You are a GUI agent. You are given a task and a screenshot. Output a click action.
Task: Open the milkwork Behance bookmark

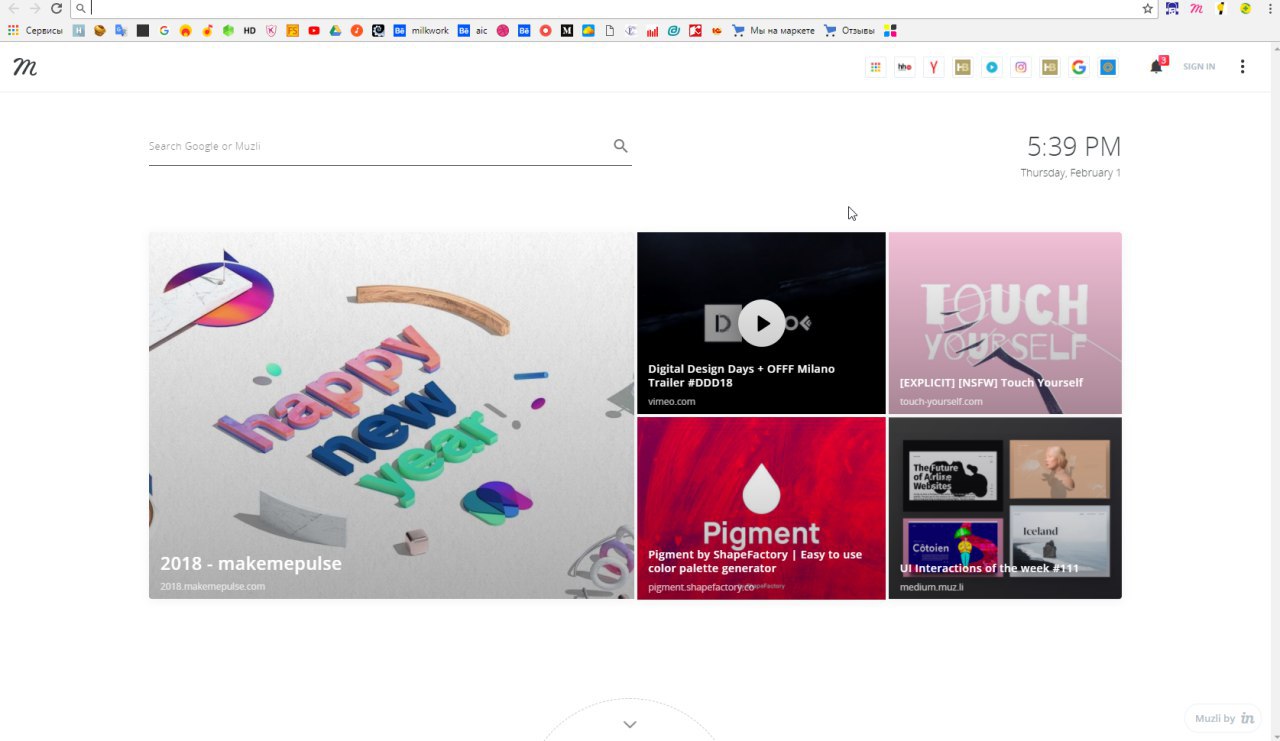[421, 31]
